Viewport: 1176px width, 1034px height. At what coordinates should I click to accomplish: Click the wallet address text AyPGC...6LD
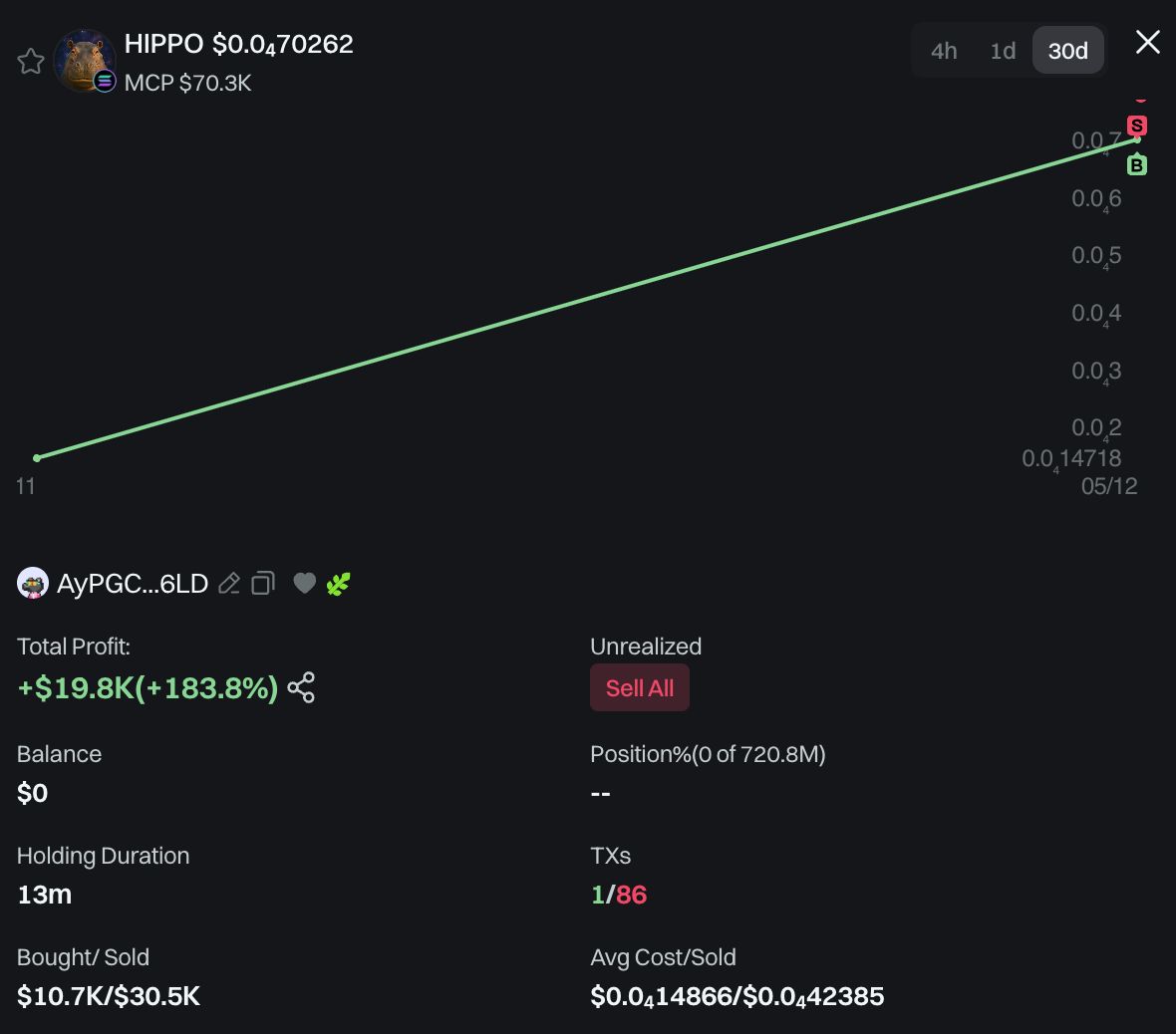coord(133,584)
